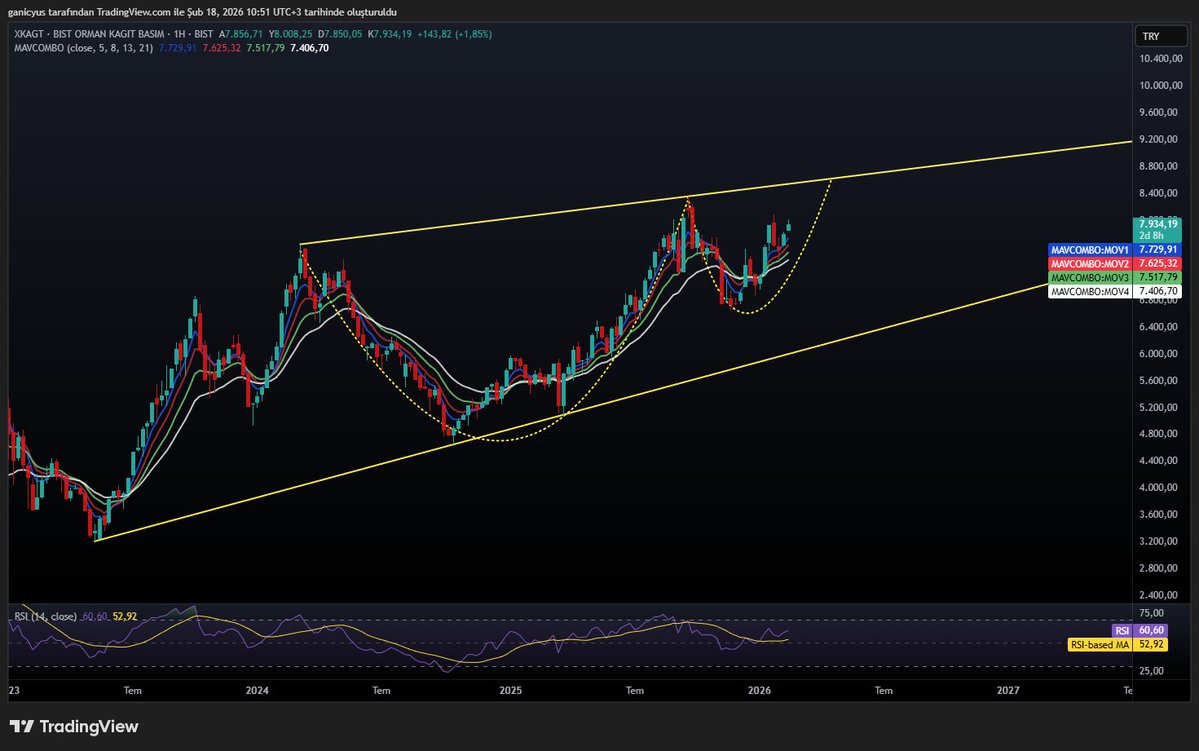Click the RSI 75,00 scale label
This screenshot has height=751, width=1199.
point(1152,613)
